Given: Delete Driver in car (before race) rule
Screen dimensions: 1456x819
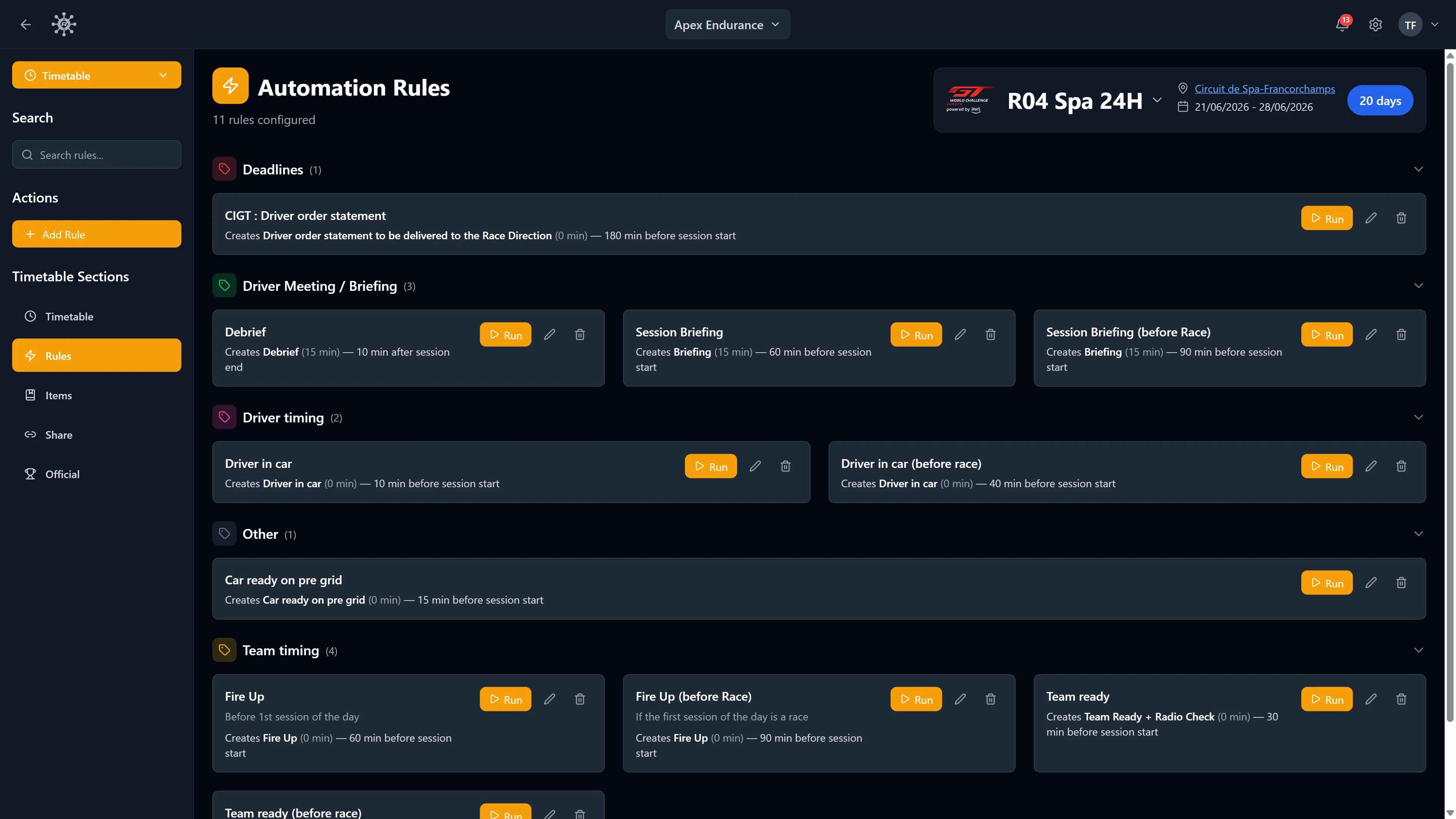Looking at the screenshot, I should click(1401, 466).
